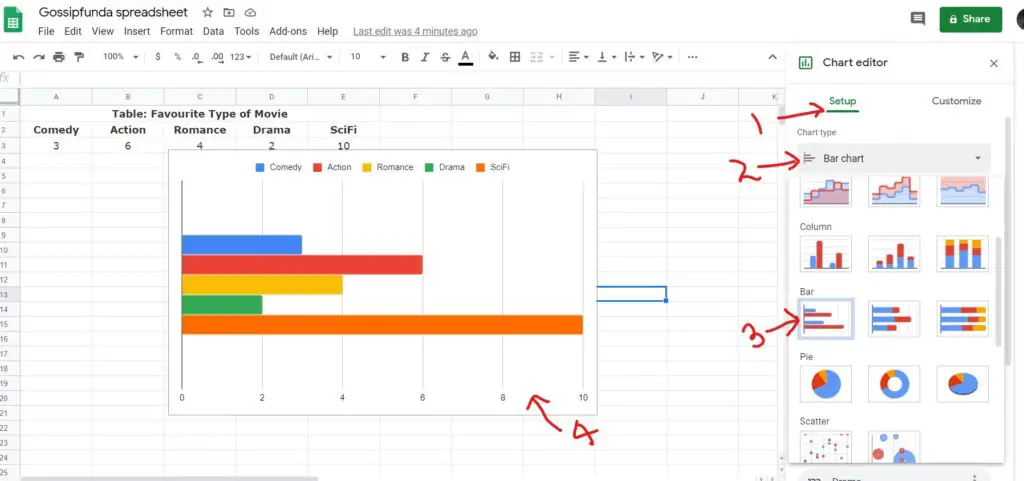Screen dimensions: 1024x481
Task: Open the more toolbar options ellipsis
Action: click(692, 57)
